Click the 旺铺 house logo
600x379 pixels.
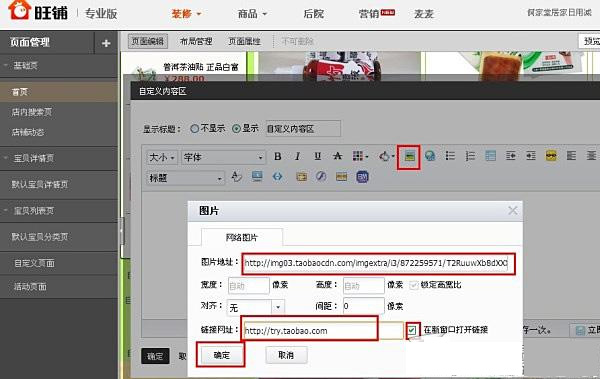pyautogui.click(x=19, y=10)
